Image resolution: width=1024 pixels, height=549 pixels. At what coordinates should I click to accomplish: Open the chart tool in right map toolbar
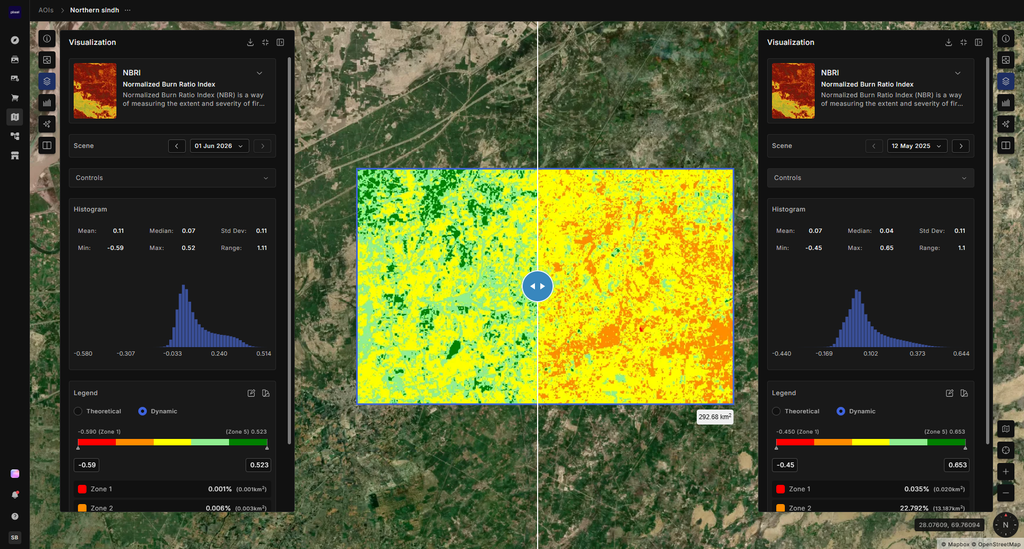point(1006,102)
